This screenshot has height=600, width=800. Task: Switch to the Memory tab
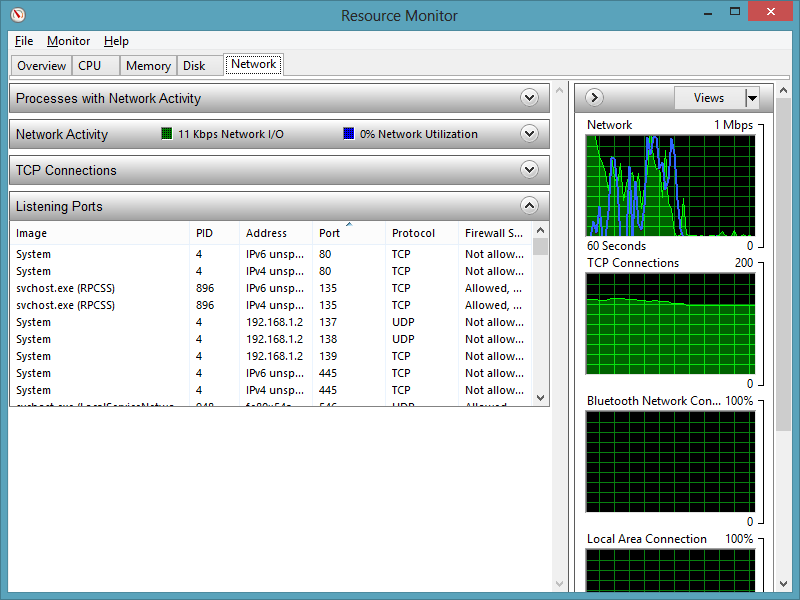point(148,66)
